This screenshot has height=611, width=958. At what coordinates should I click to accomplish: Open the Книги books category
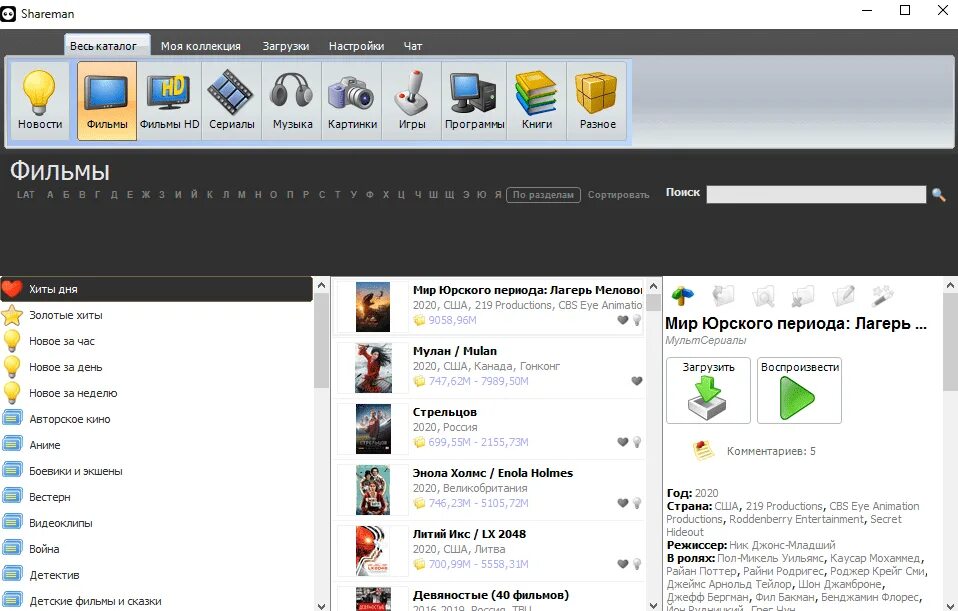(536, 101)
